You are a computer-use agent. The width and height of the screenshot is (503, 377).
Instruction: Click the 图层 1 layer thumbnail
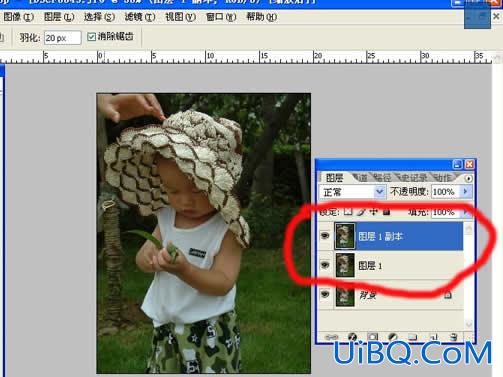pos(345,265)
